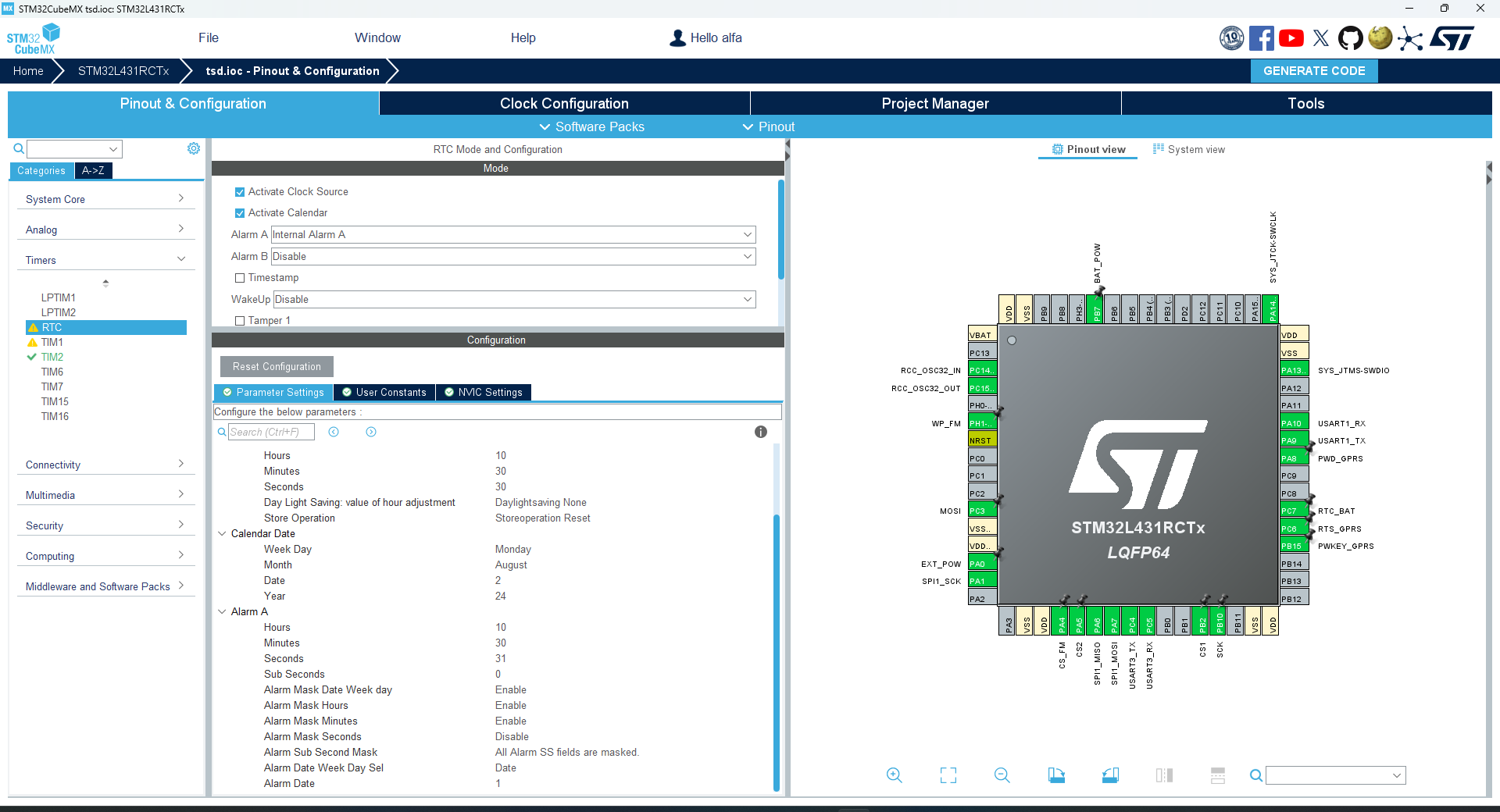Open the GitHub icon link
Viewport: 1500px width, 812px height.
pos(1350,38)
